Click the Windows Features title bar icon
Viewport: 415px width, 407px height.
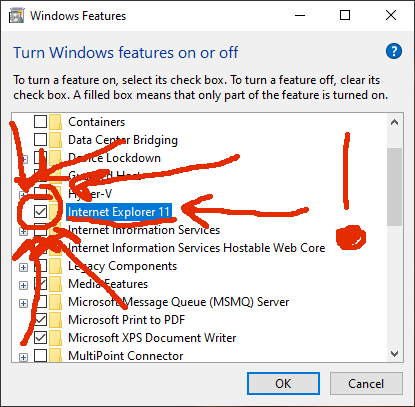coord(16,16)
